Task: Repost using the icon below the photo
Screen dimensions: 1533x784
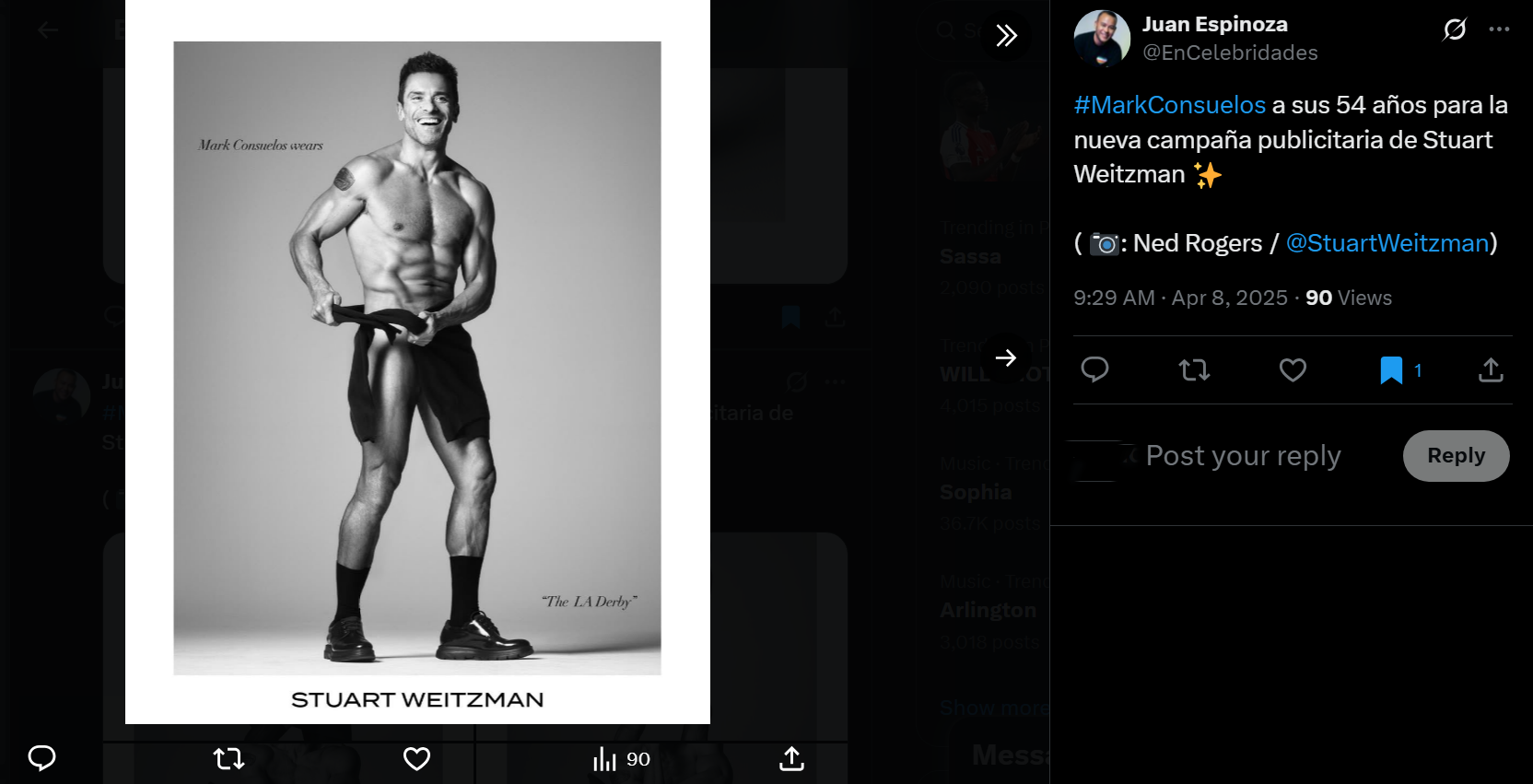Action: point(228,758)
